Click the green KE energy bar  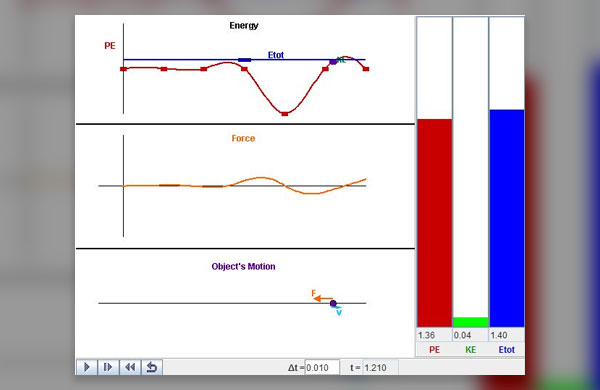471,322
